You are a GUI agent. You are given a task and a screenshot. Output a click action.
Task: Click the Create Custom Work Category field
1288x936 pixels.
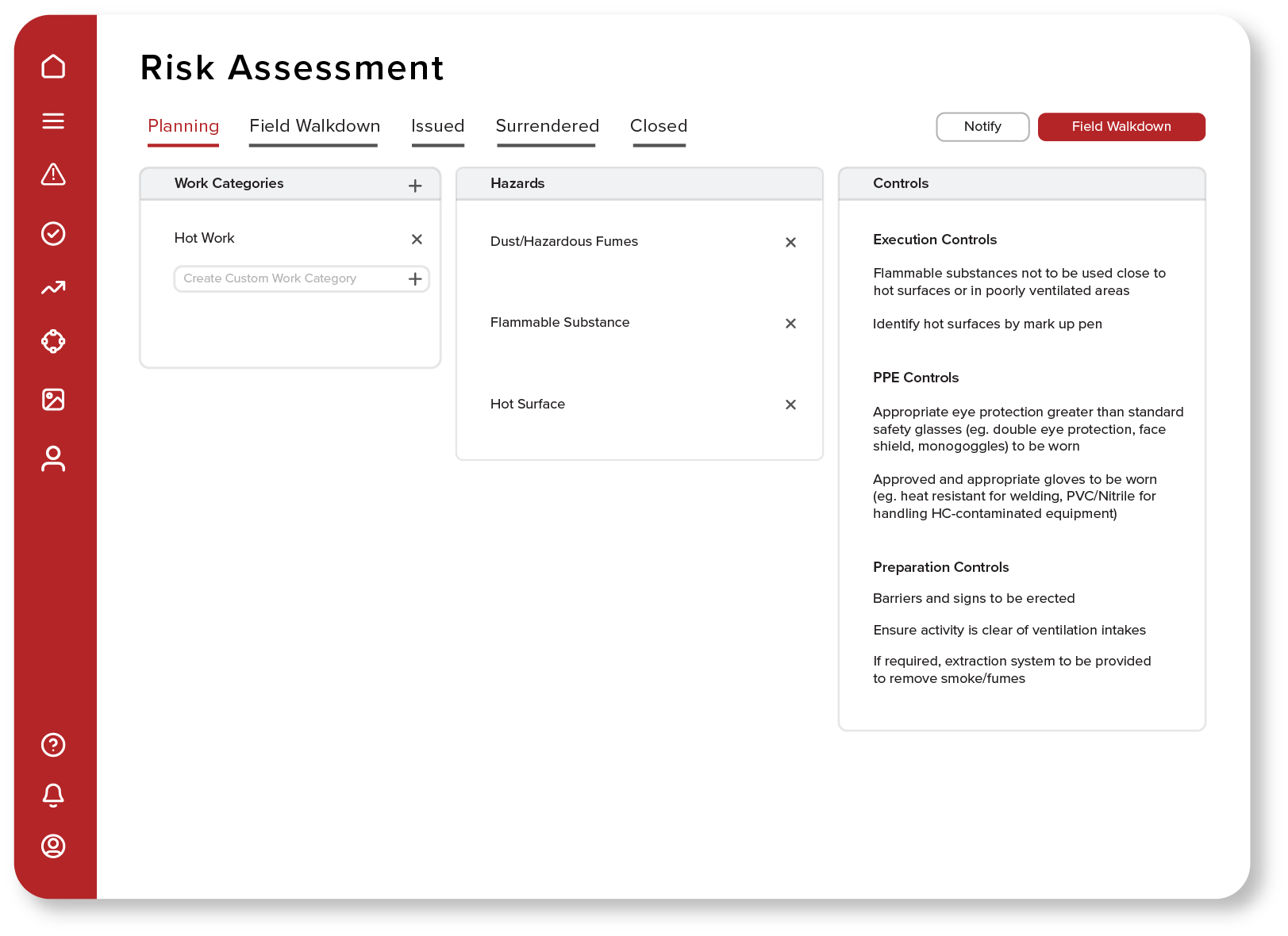click(290, 278)
